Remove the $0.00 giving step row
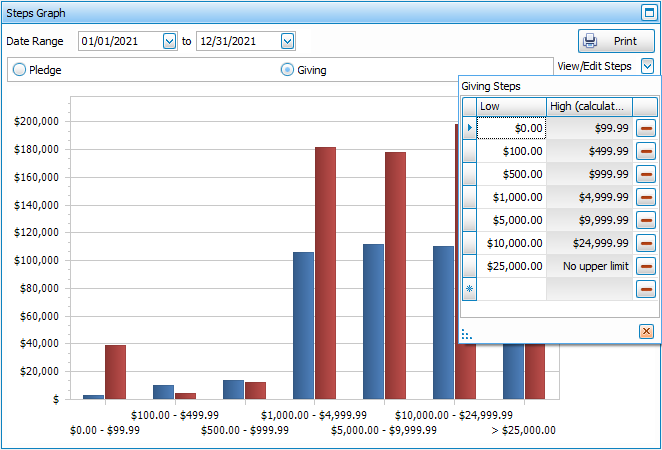This screenshot has width=662, height=450. 646,128
